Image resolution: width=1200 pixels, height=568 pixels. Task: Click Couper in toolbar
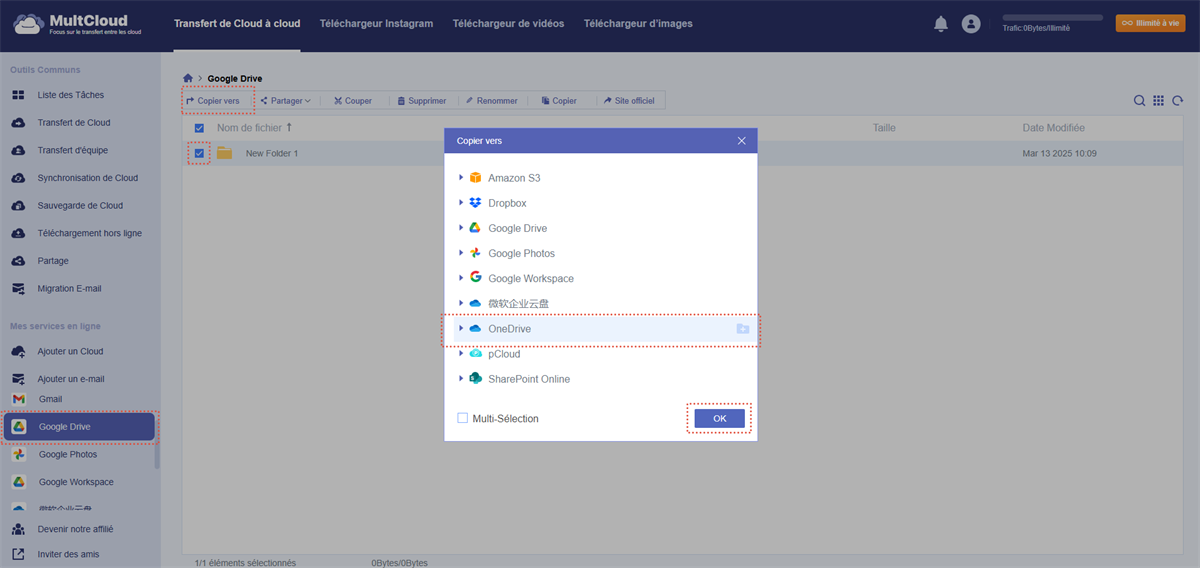tap(353, 101)
